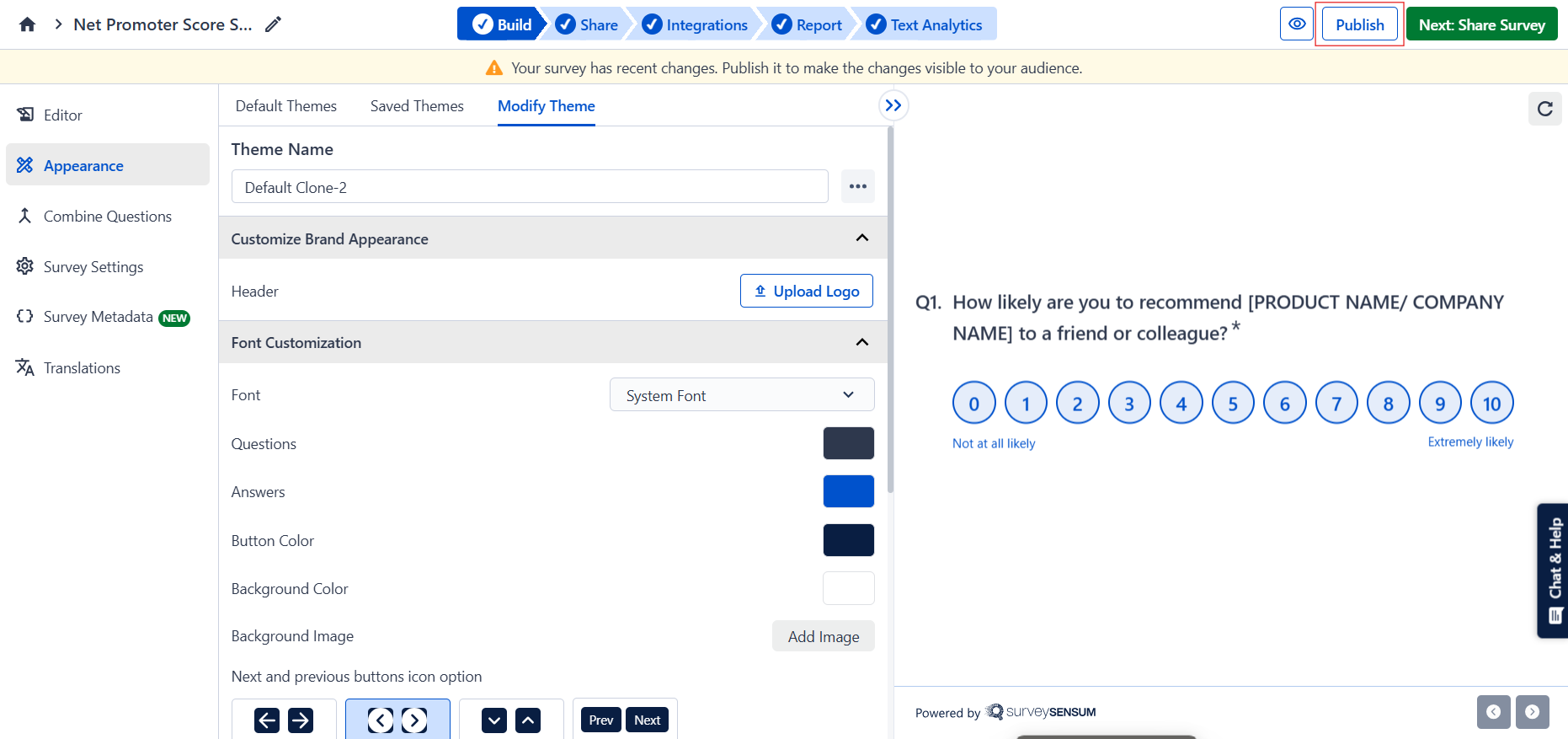Select Prev/Next text button style
The height and width of the screenshot is (739, 1568).
pos(625,720)
